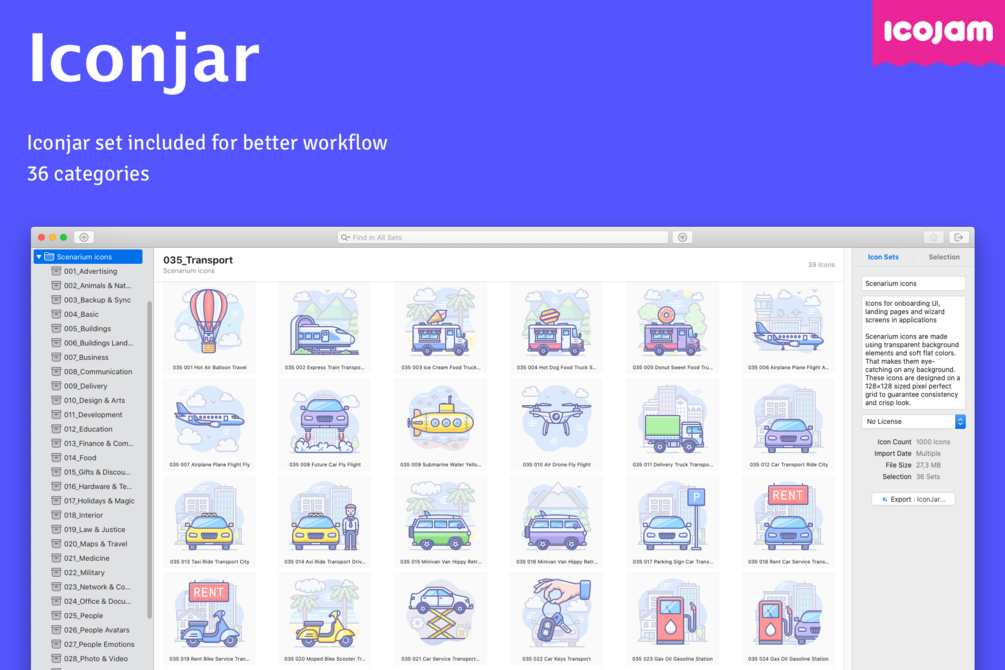Focus the Find in All Sets search field
Screen dimensions: 1005x670
(502, 237)
